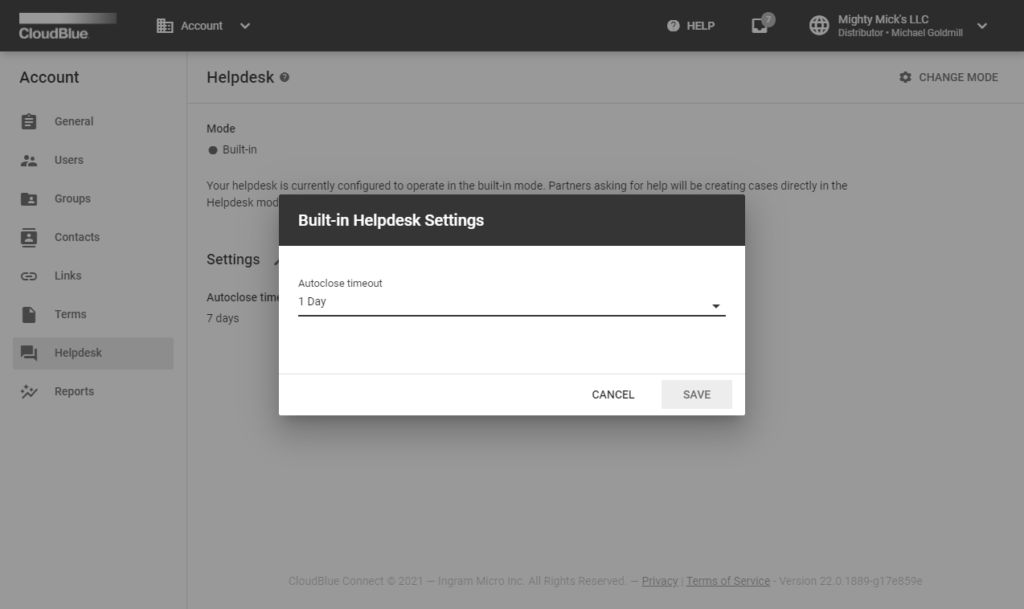Click the Links chain icon
The height and width of the screenshot is (609, 1024).
[31, 275]
